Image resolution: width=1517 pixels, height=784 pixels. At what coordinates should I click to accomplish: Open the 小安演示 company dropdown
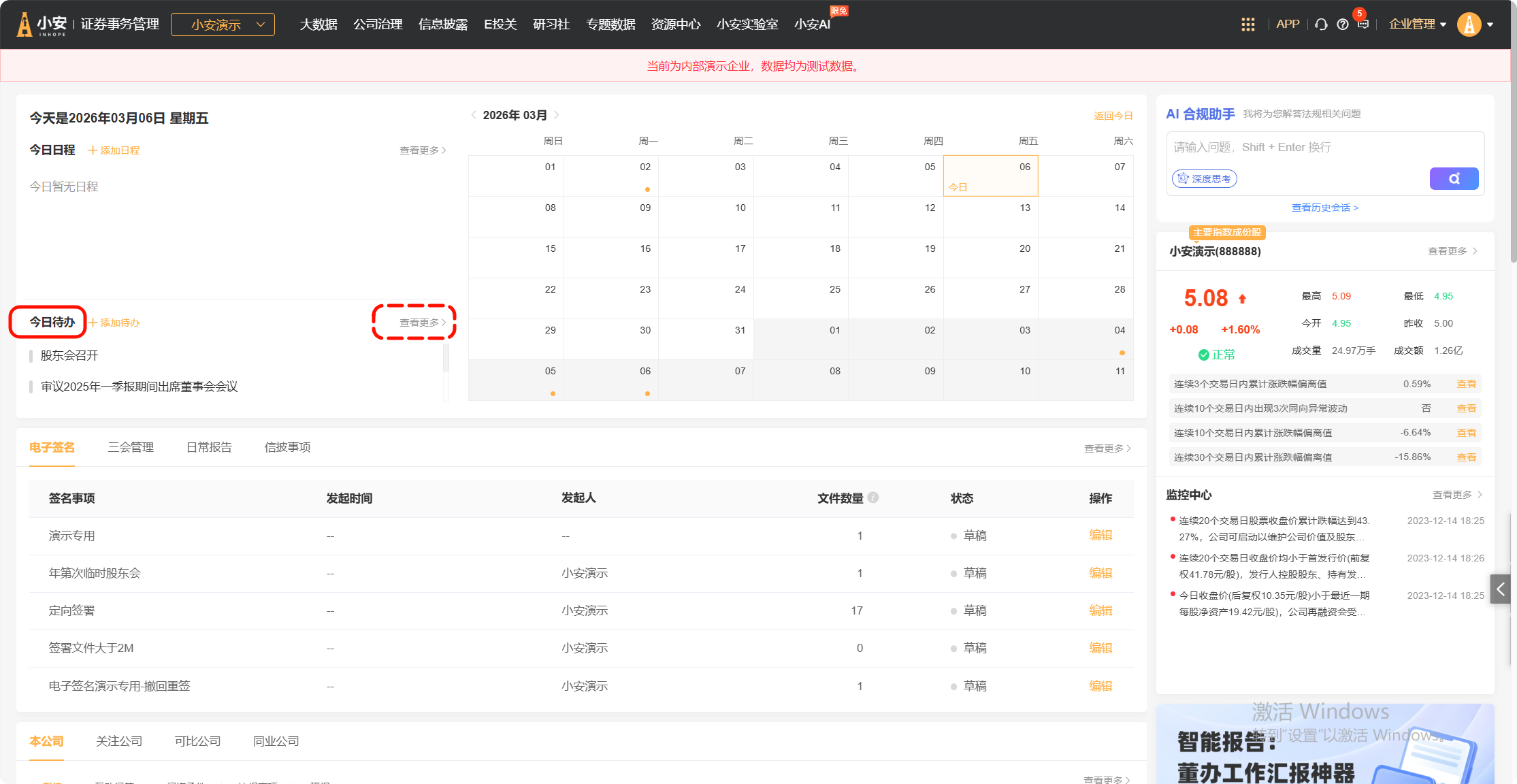click(223, 24)
